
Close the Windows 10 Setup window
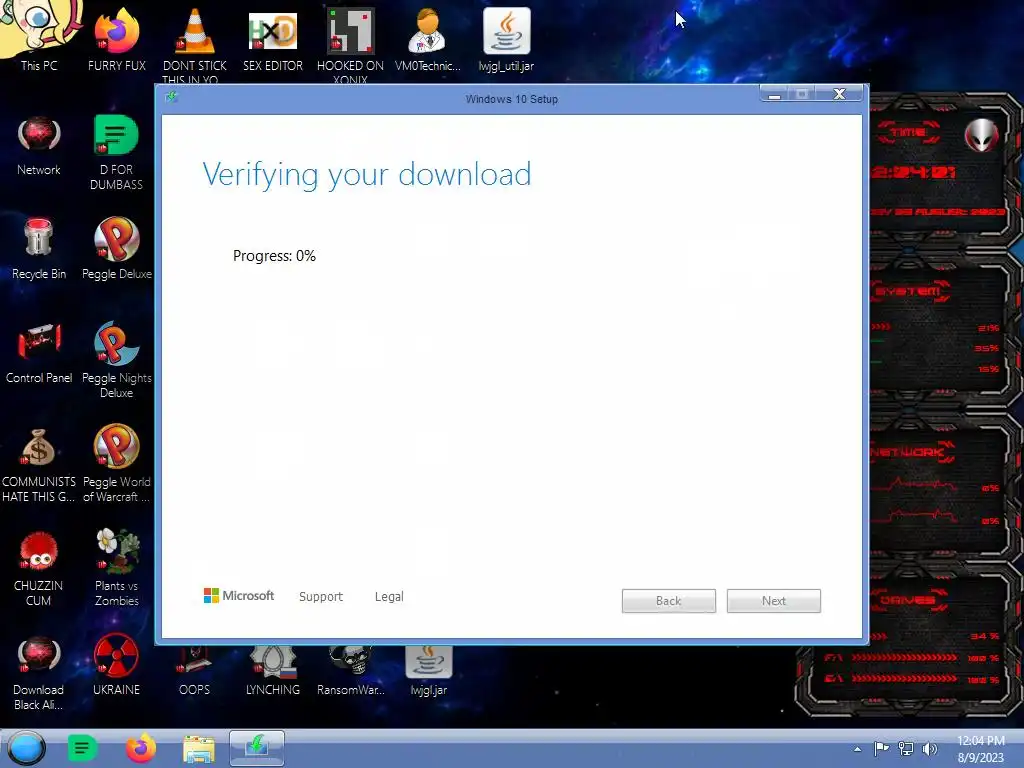point(839,94)
